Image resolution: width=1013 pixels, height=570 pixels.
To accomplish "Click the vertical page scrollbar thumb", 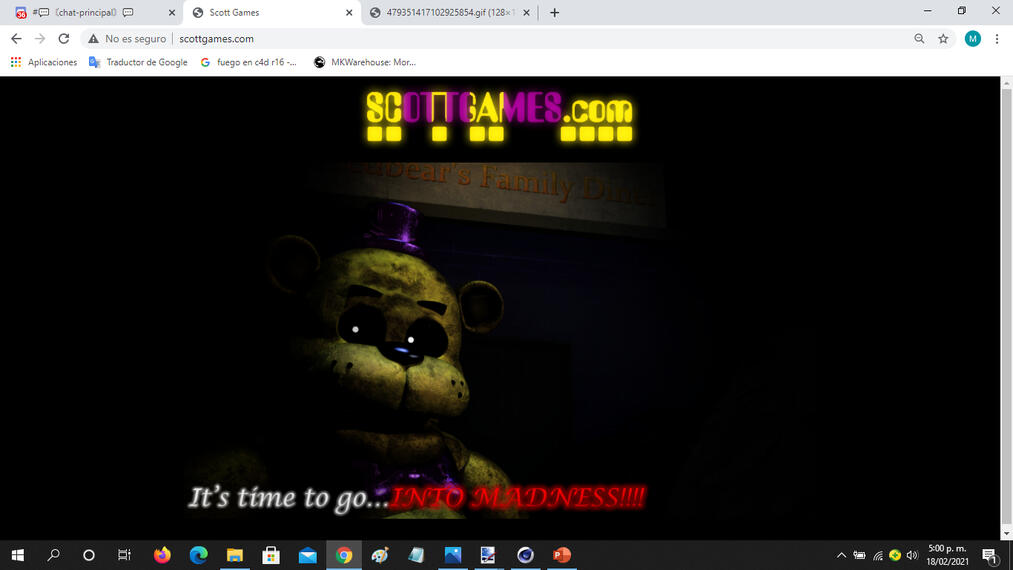I will tap(1007, 307).
